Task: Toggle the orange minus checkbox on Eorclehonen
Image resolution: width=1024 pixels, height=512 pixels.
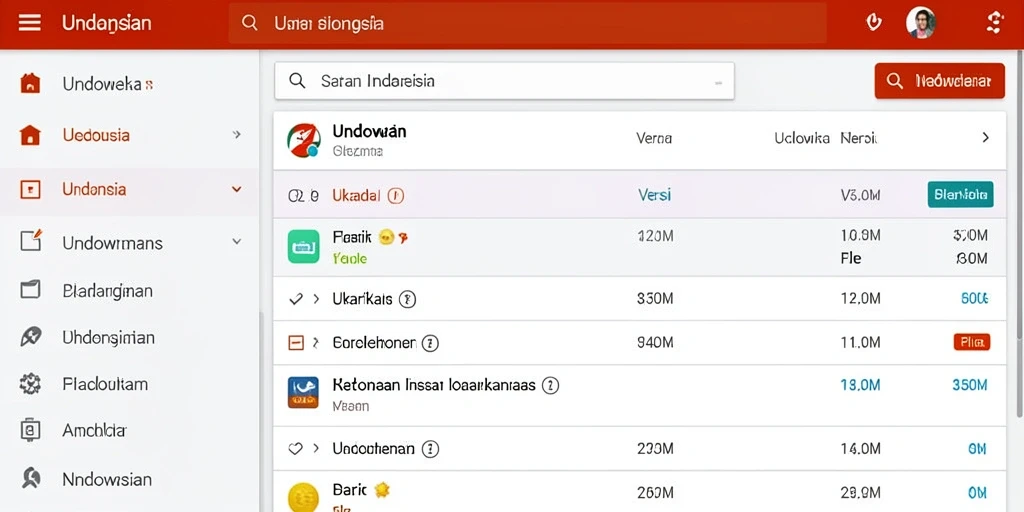Action: 296,342
